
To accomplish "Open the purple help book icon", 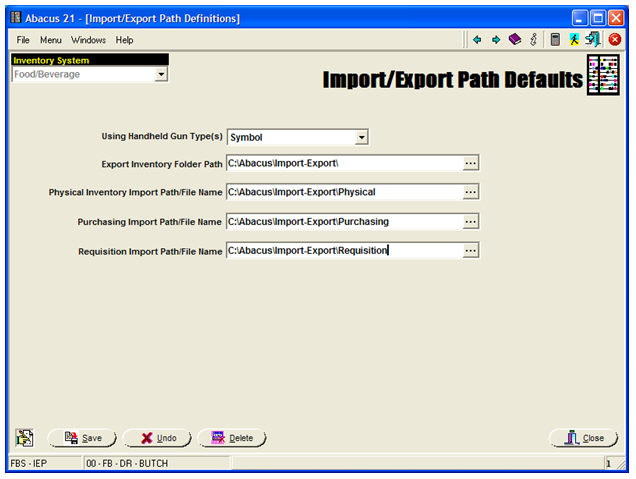I will tap(514, 40).
